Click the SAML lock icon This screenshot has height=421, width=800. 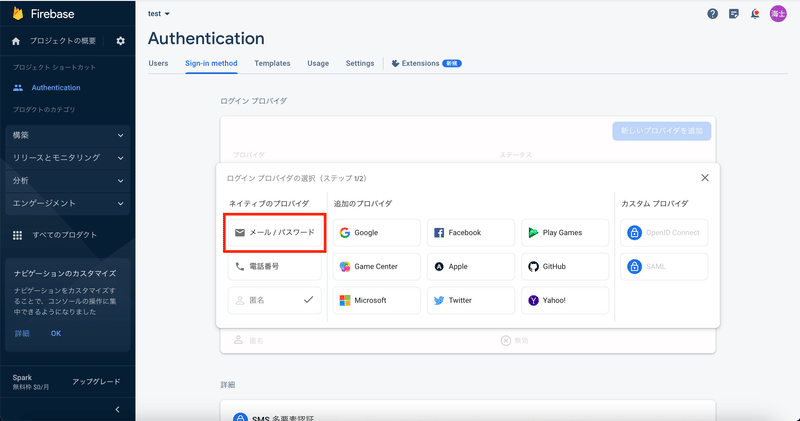[x=634, y=266]
